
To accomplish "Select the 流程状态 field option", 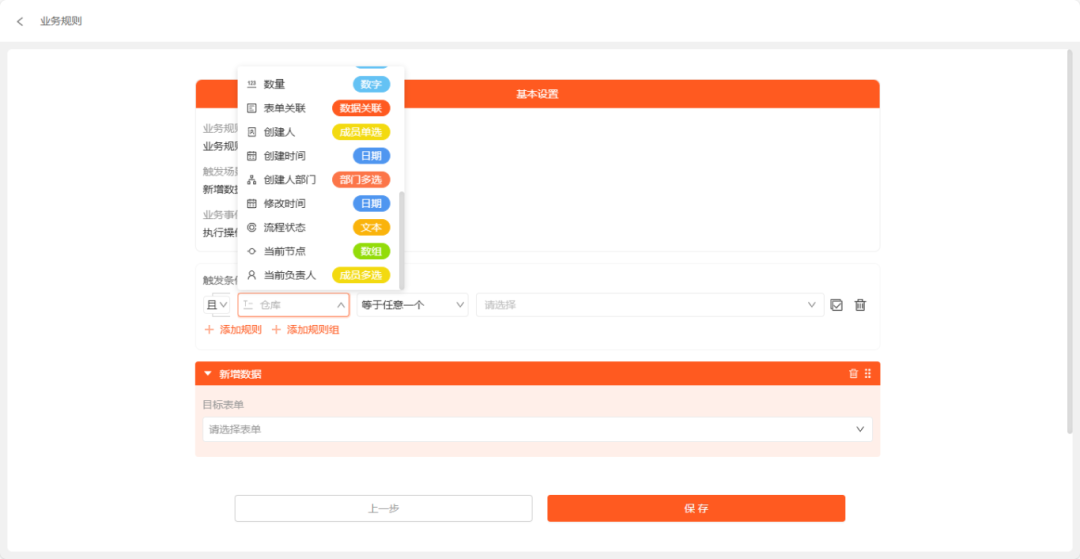I will click(x=320, y=227).
